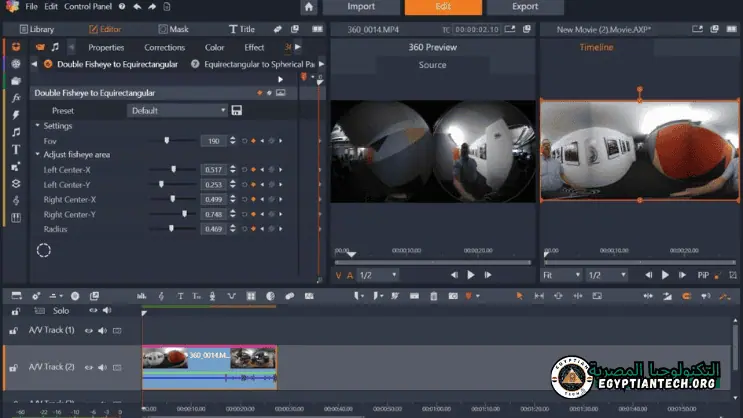This screenshot has width=743, height=418.
Task: Open the source preview 1/2 quality dropdown
Action: point(378,275)
